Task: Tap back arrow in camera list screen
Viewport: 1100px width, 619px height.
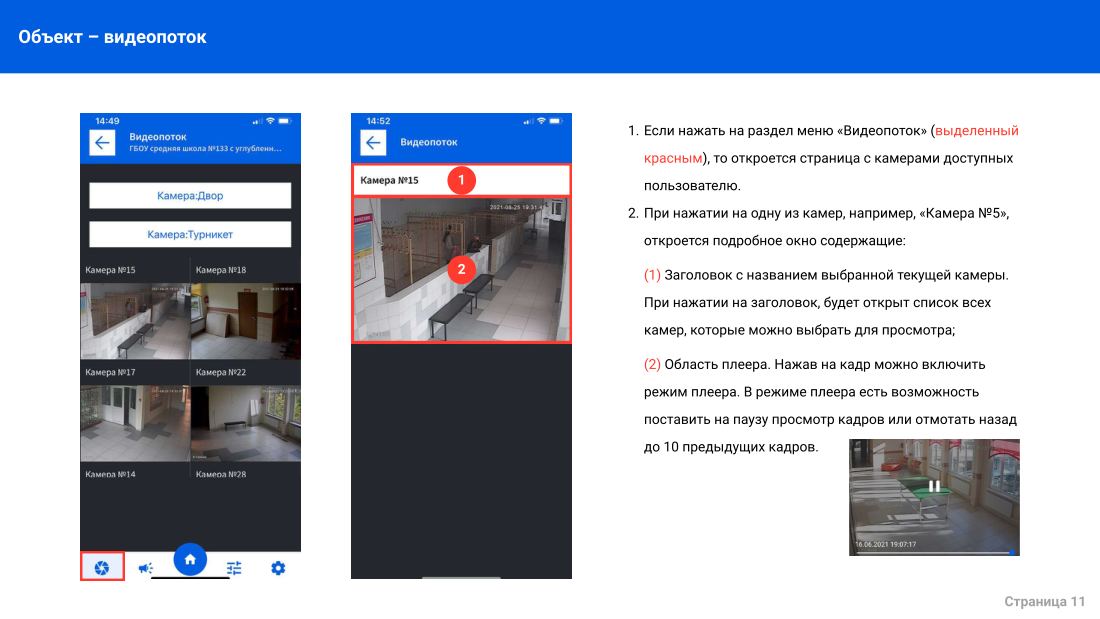Action: [102, 143]
